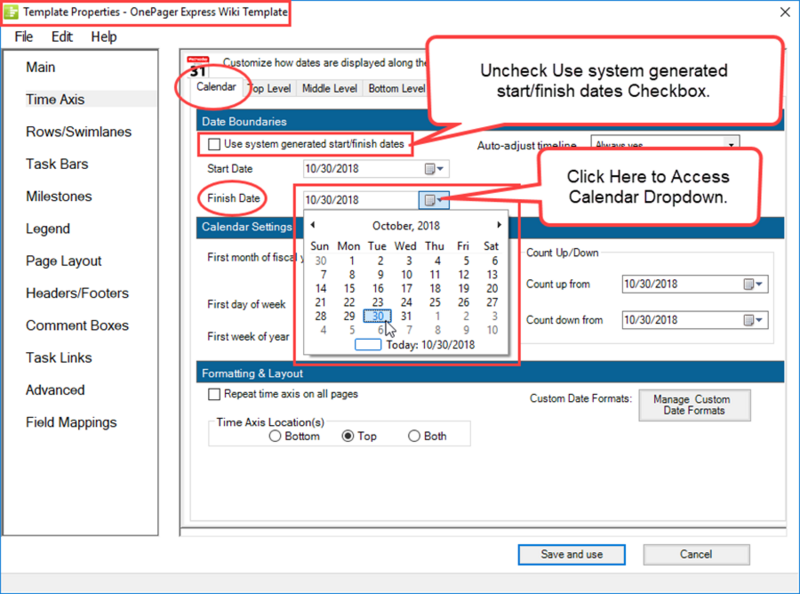Select the Both time axis location
Viewport: 800px width, 594px height.
click(x=414, y=436)
